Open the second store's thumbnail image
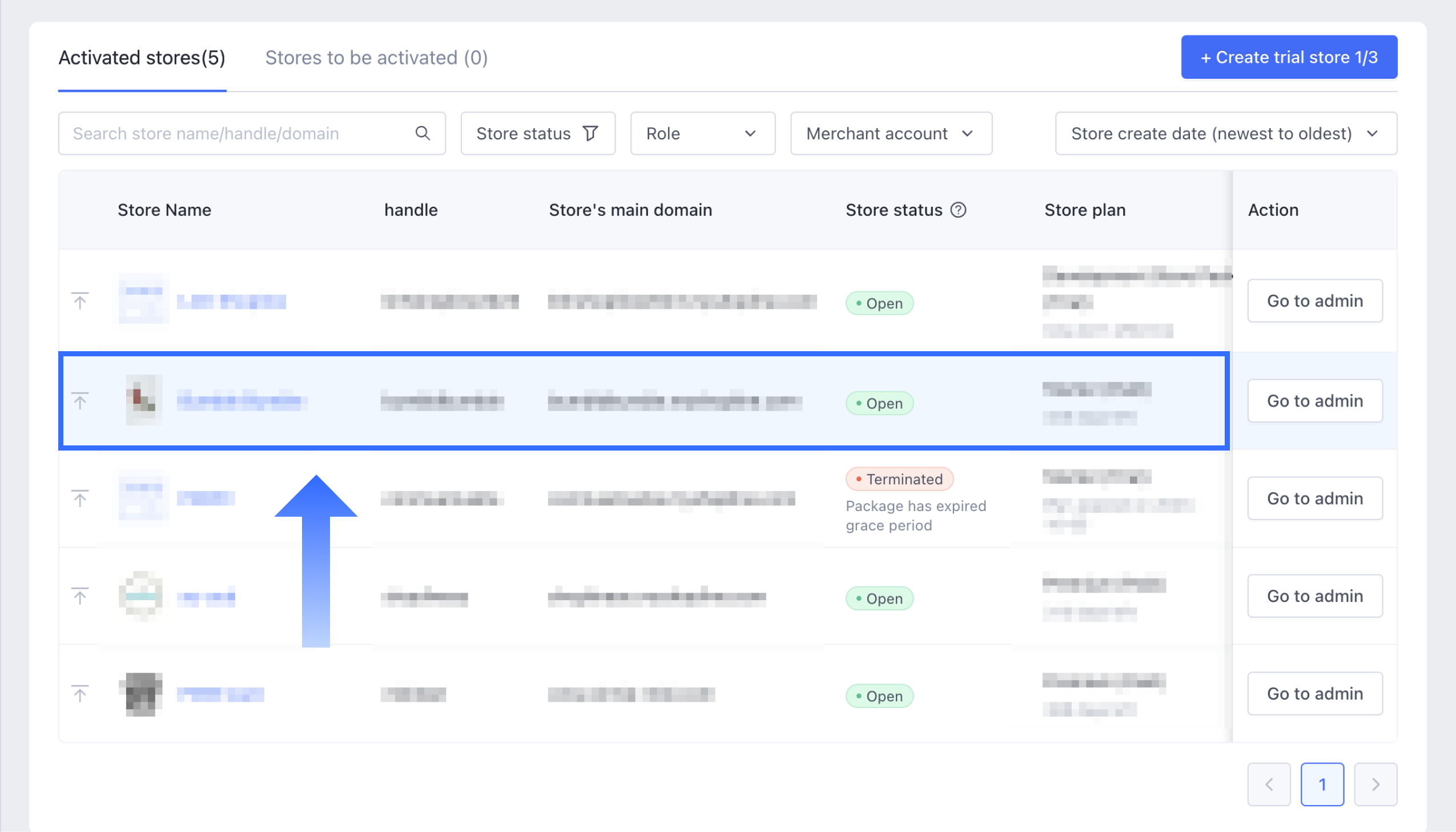The image size is (1456, 832). tap(143, 399)
